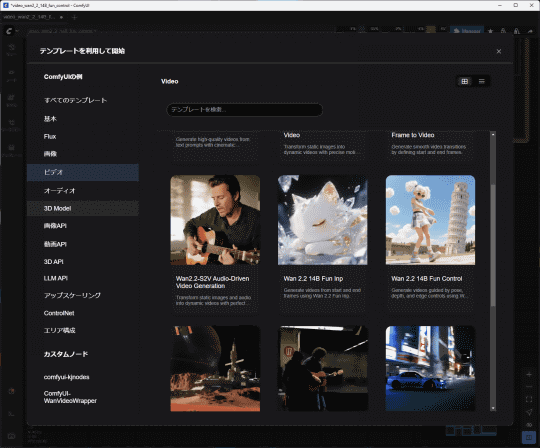The image size is (540, 448).
Task: Switch templates to grid view
Action: pyautogui.click(x=465, y=81)
